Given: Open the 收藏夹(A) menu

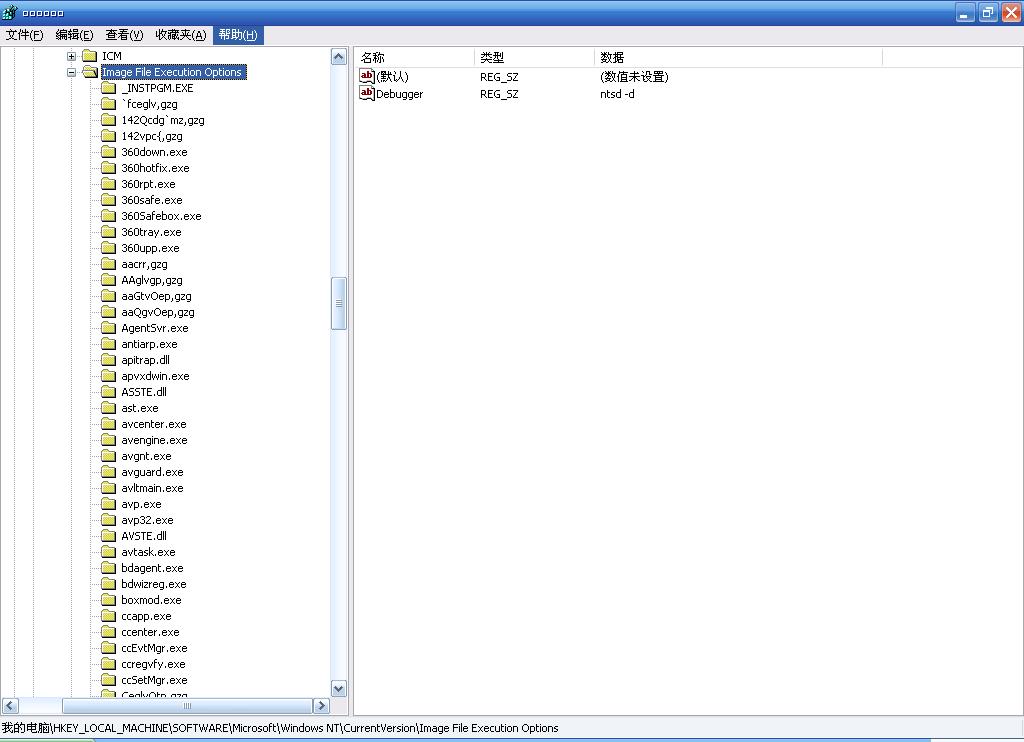Looking at the screenshot, I should (x=181, y=35).
